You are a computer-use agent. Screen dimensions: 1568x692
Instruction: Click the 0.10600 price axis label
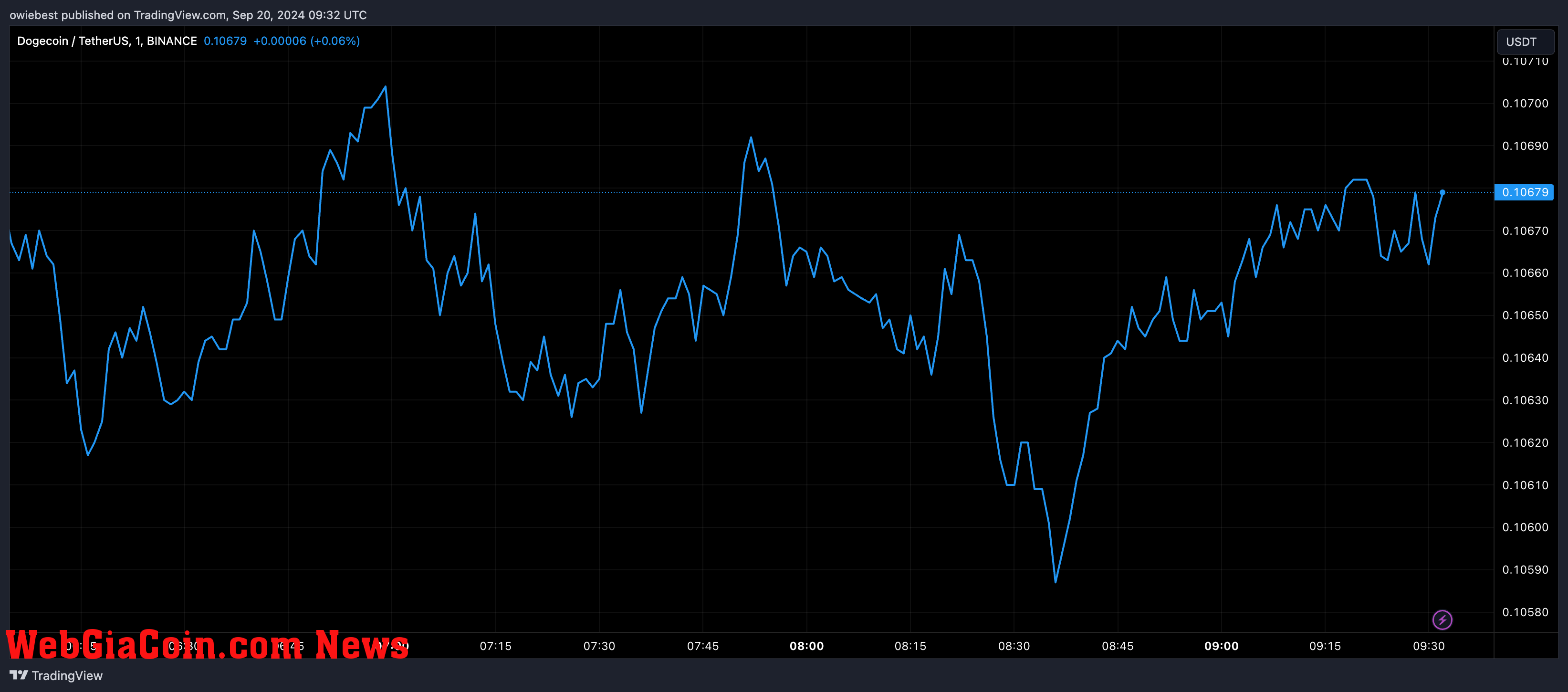click(1525, 527)
